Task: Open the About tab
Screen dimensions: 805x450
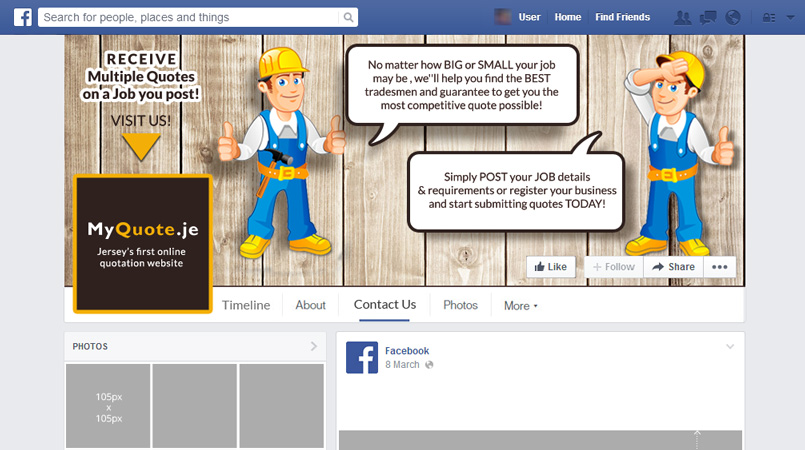Action: point(311,305)
